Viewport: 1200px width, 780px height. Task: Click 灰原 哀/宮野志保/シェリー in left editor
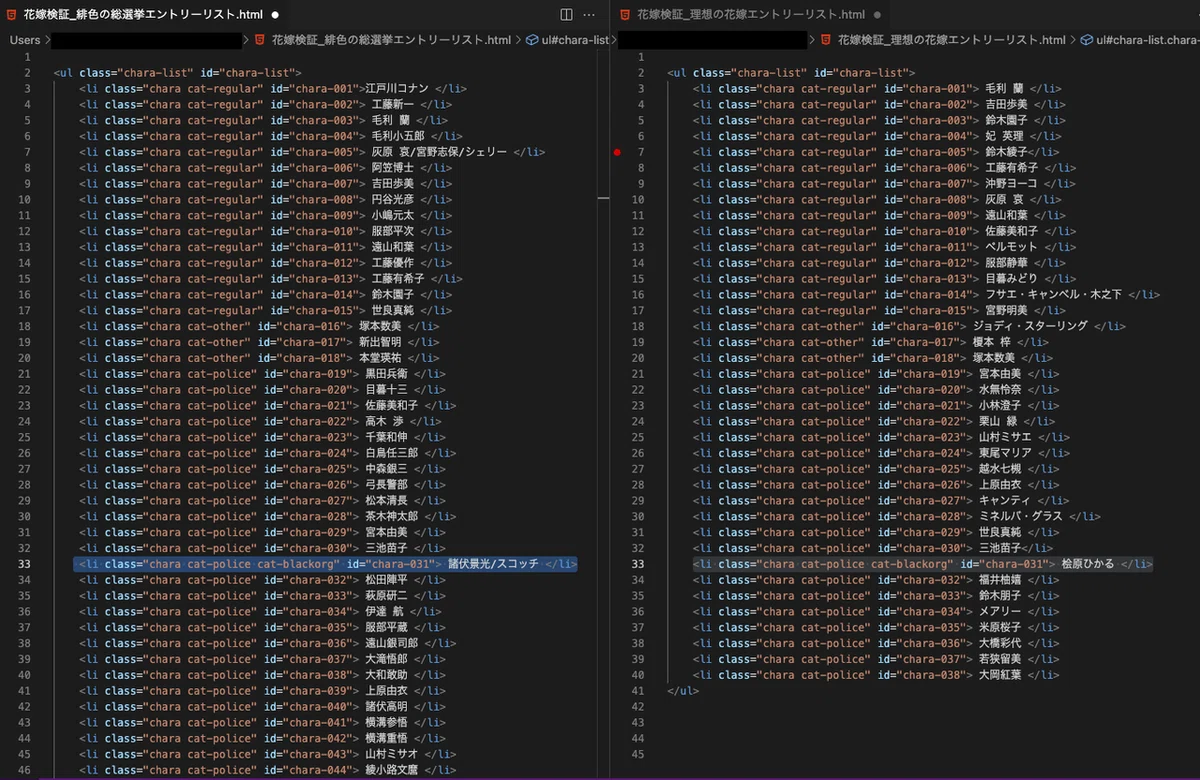[x=440, y=152]
